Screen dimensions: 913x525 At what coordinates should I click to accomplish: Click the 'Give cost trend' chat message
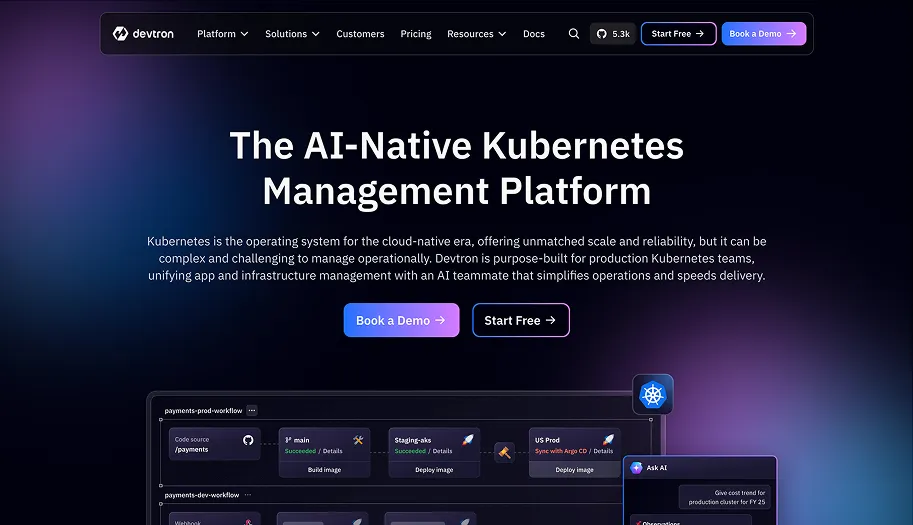click(x=725, y=497)
